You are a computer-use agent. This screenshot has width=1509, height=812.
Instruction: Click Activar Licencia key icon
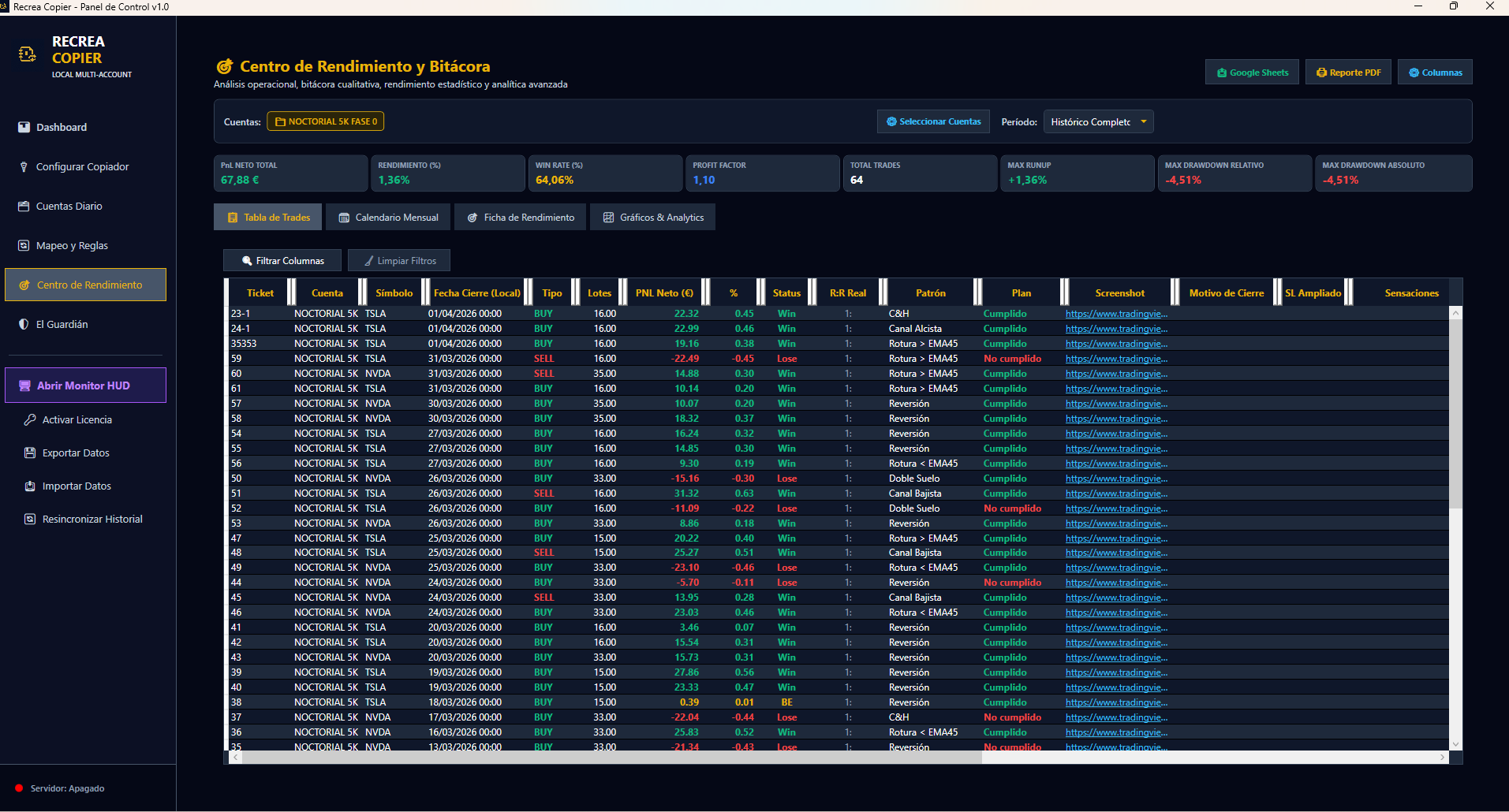coord(30,420)
